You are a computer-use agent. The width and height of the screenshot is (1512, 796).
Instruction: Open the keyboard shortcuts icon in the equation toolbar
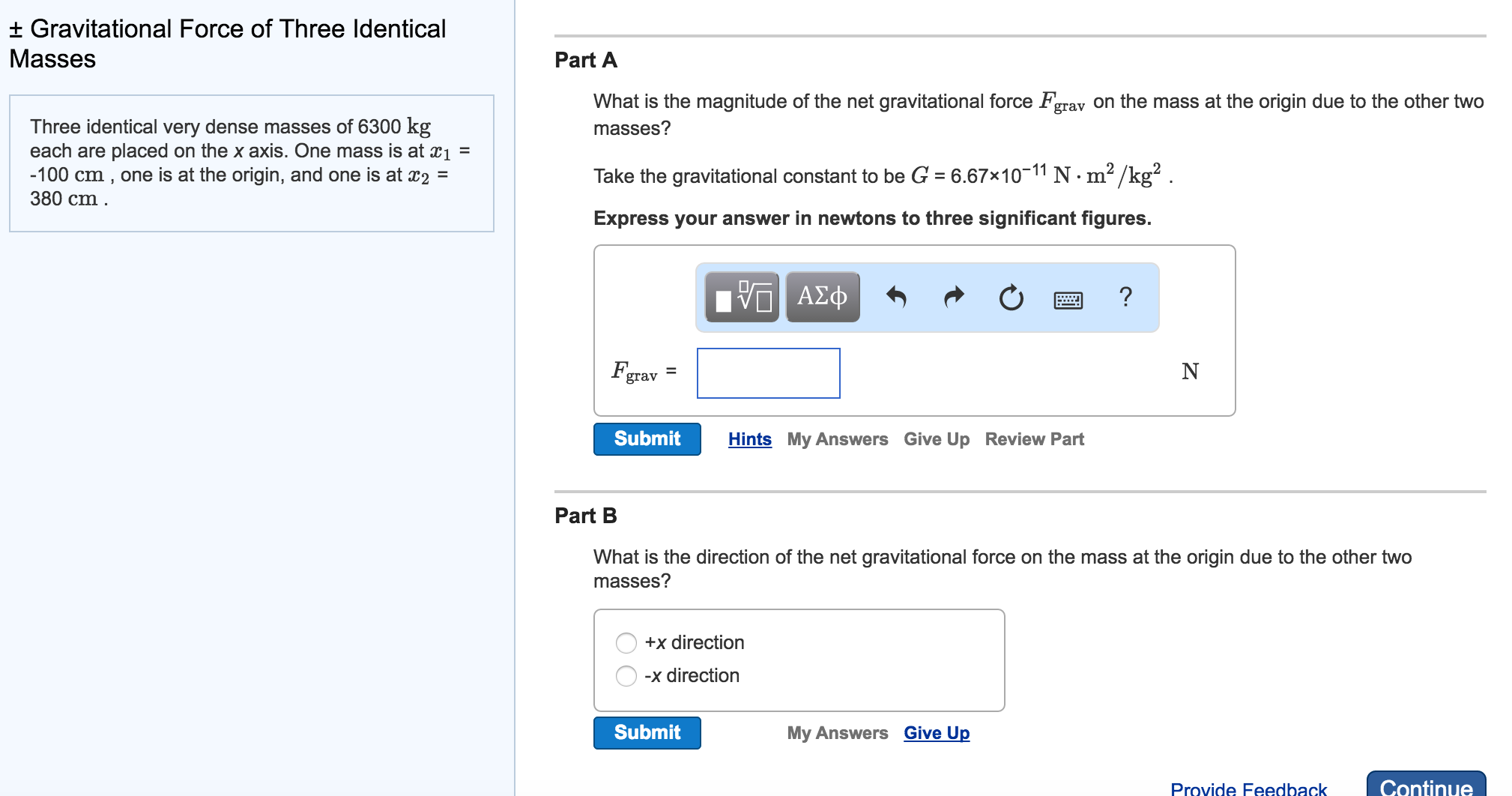(x=1067, y=300)
